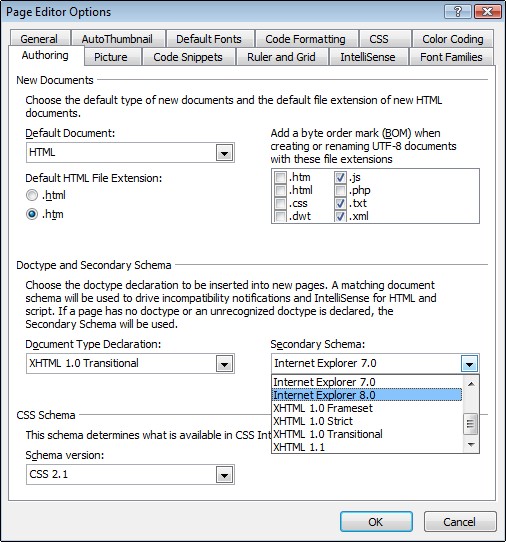Click the scroll up arrow in schema list
The height and width of the screenshot is (542, 506).
[471, 384]
